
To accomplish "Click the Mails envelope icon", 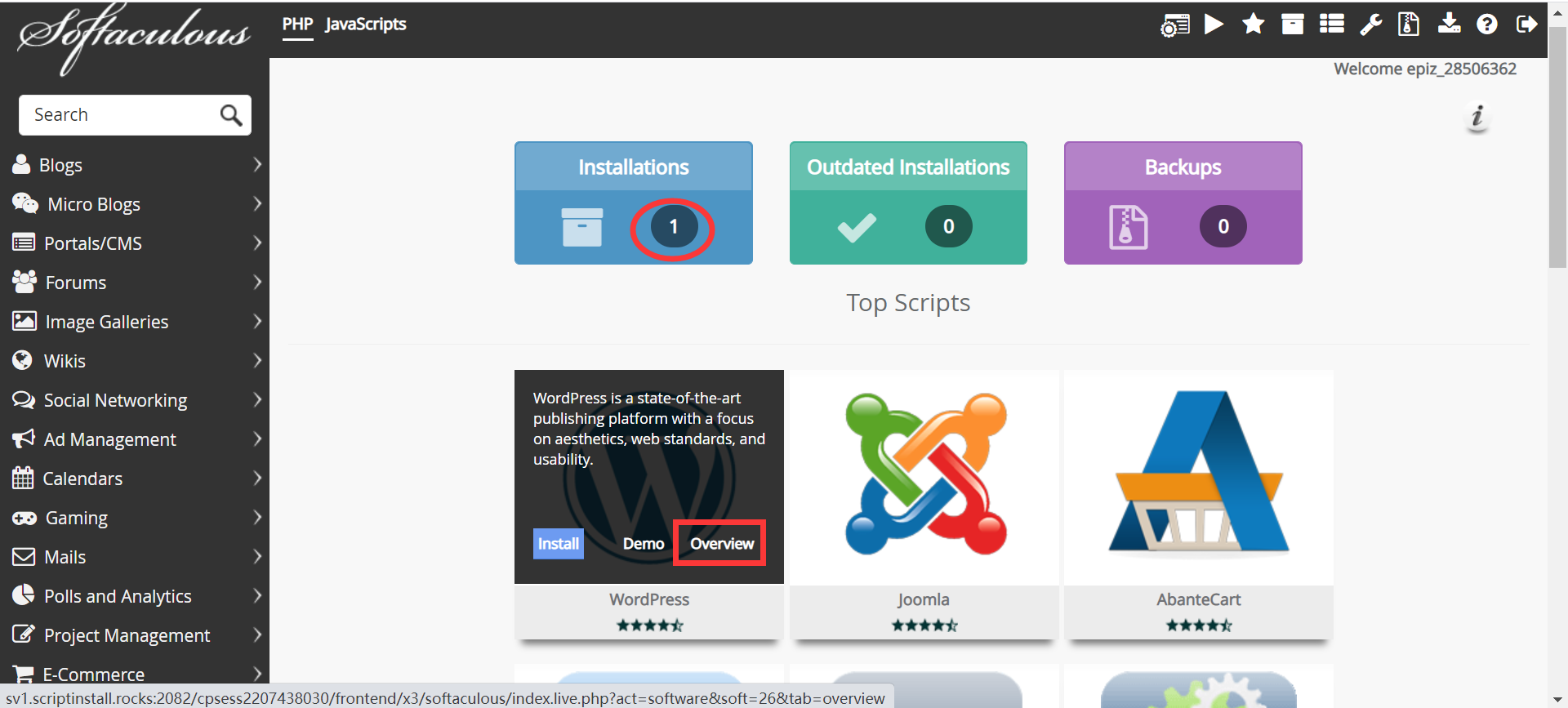I will (x=24, y=557).
